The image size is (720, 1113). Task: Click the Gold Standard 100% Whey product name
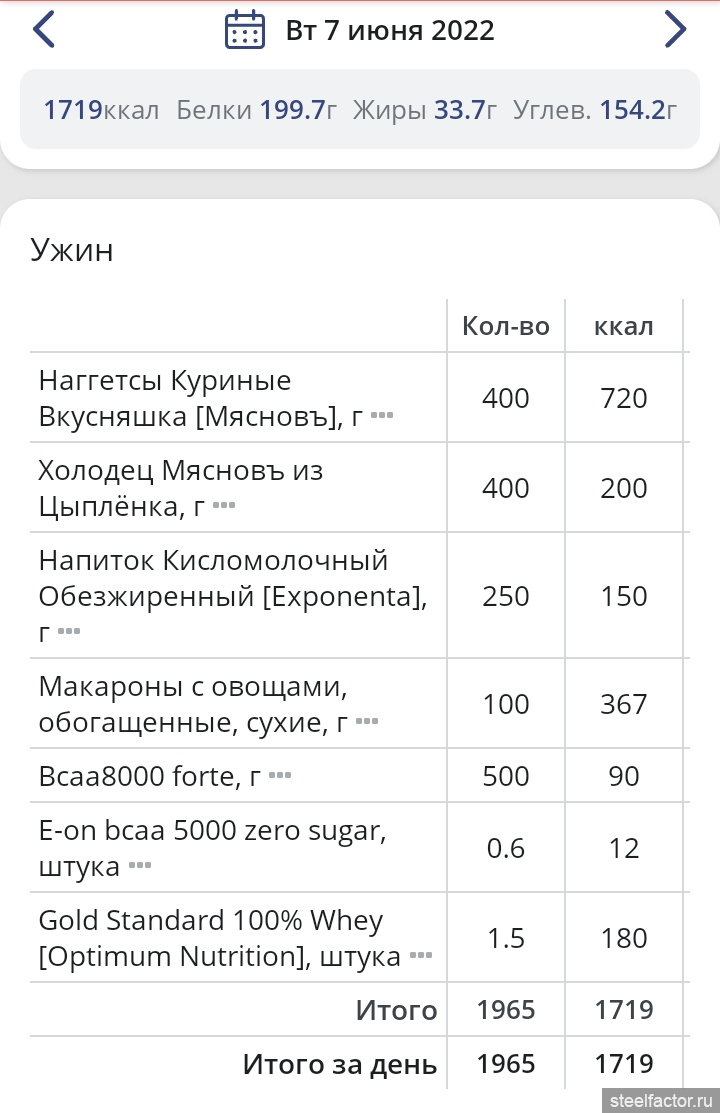point(219,938)
